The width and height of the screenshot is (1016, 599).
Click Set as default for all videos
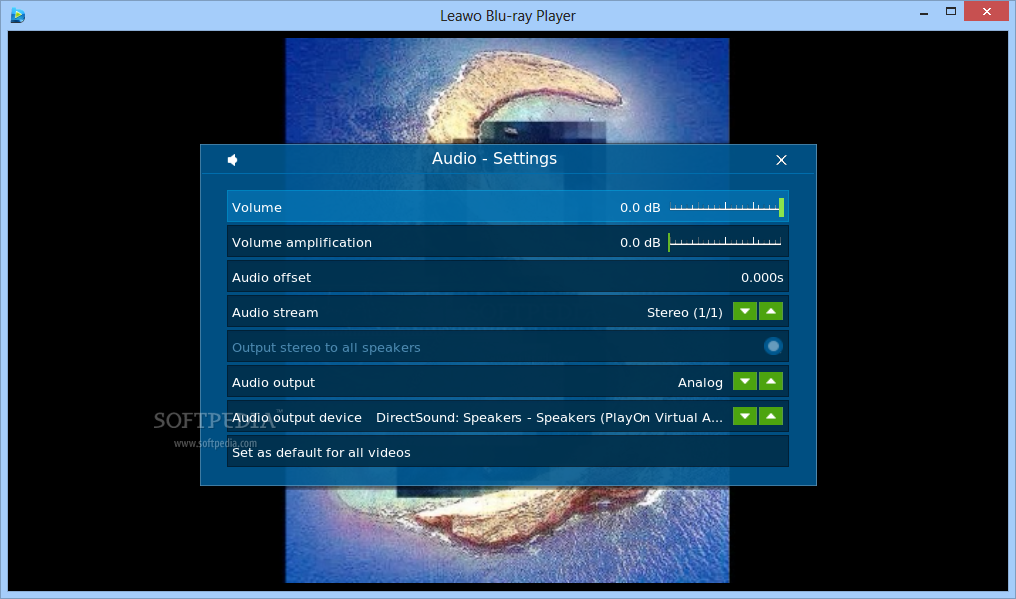507,452
